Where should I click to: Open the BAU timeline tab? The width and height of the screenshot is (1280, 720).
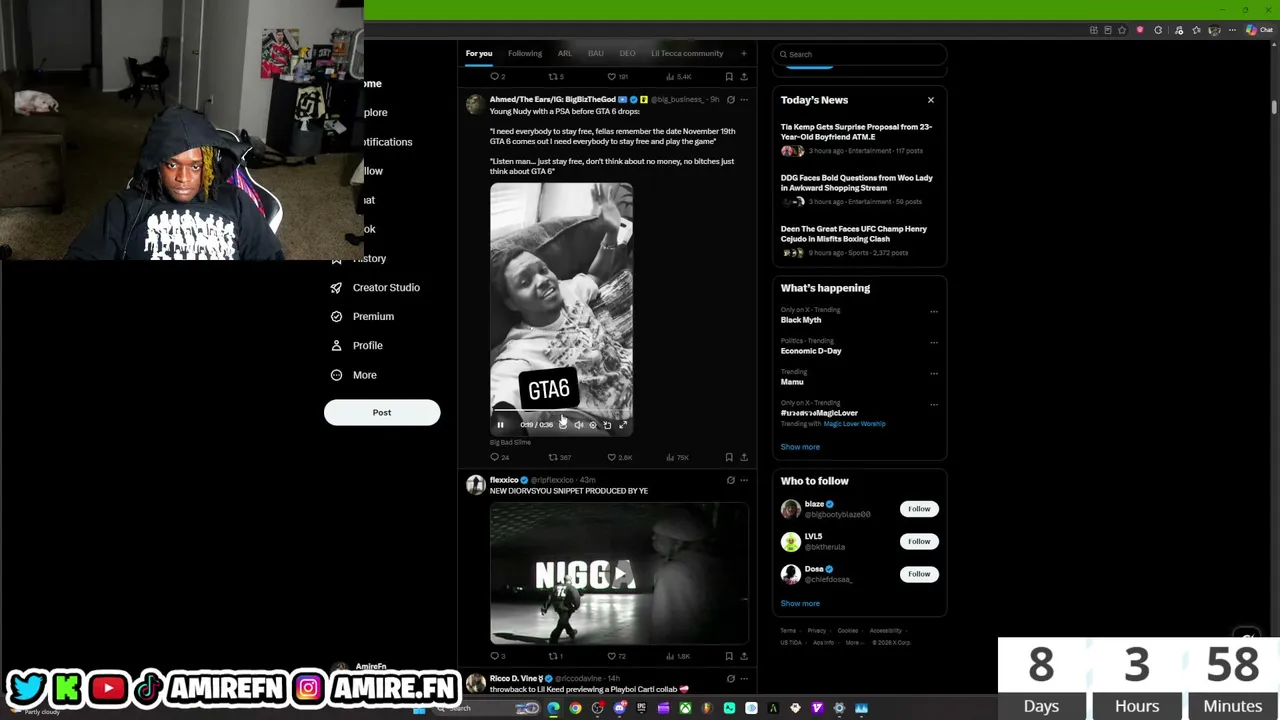[x=596, y=53]
